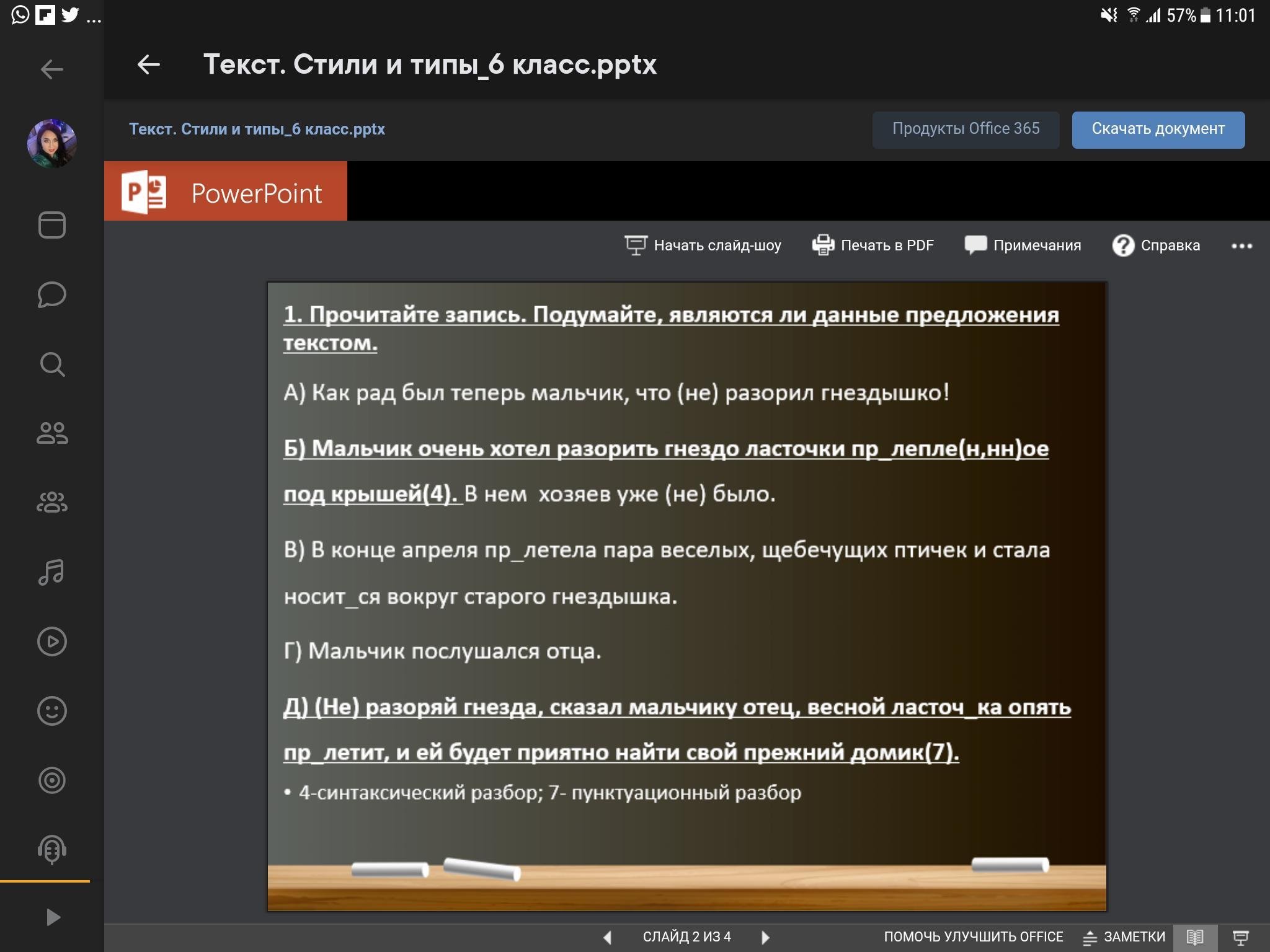Click the search magnifier in sidebar
The width and height of the screenshot is (1270, 952).
point(52,364)
